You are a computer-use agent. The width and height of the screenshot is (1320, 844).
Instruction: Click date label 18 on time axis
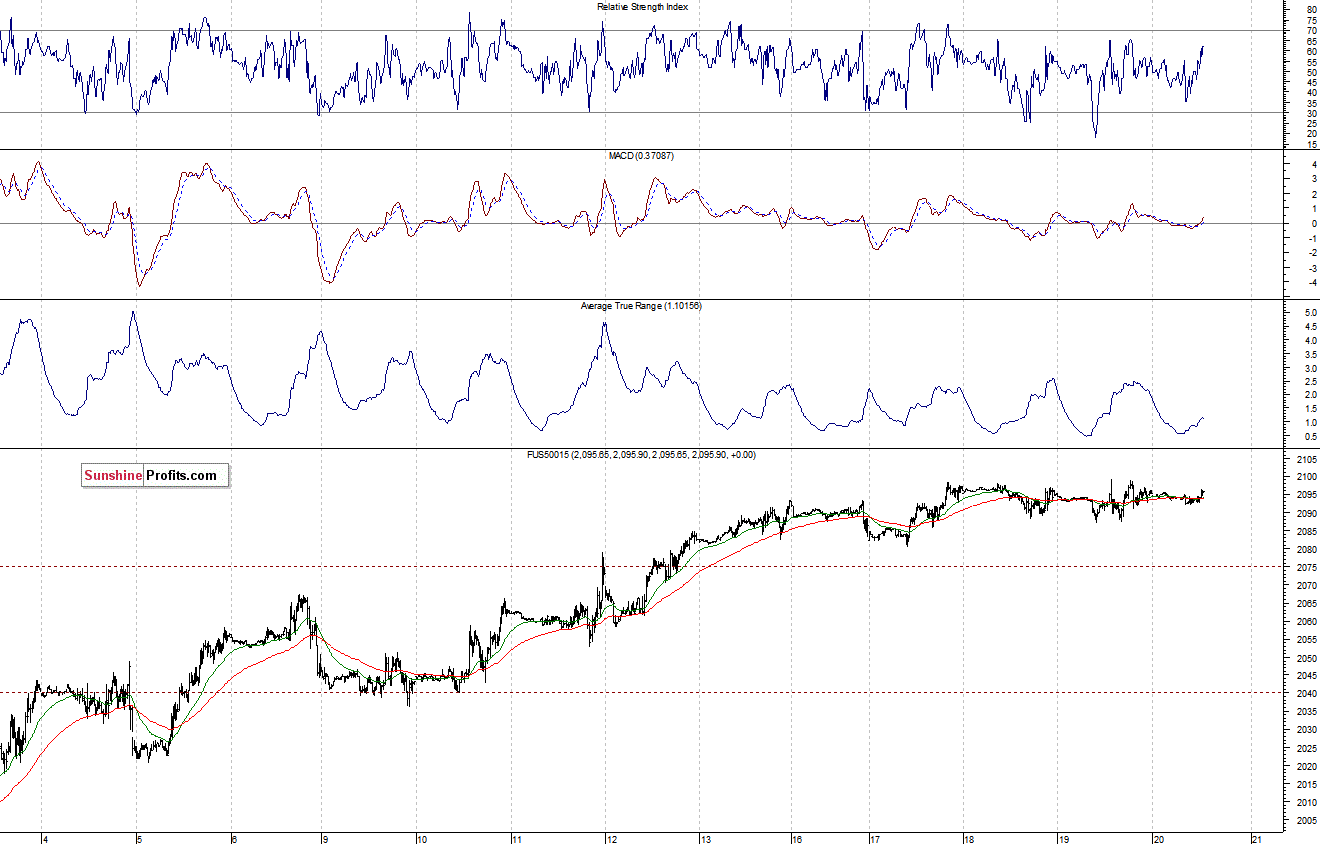pyautogui.click(x=967, y=838)
